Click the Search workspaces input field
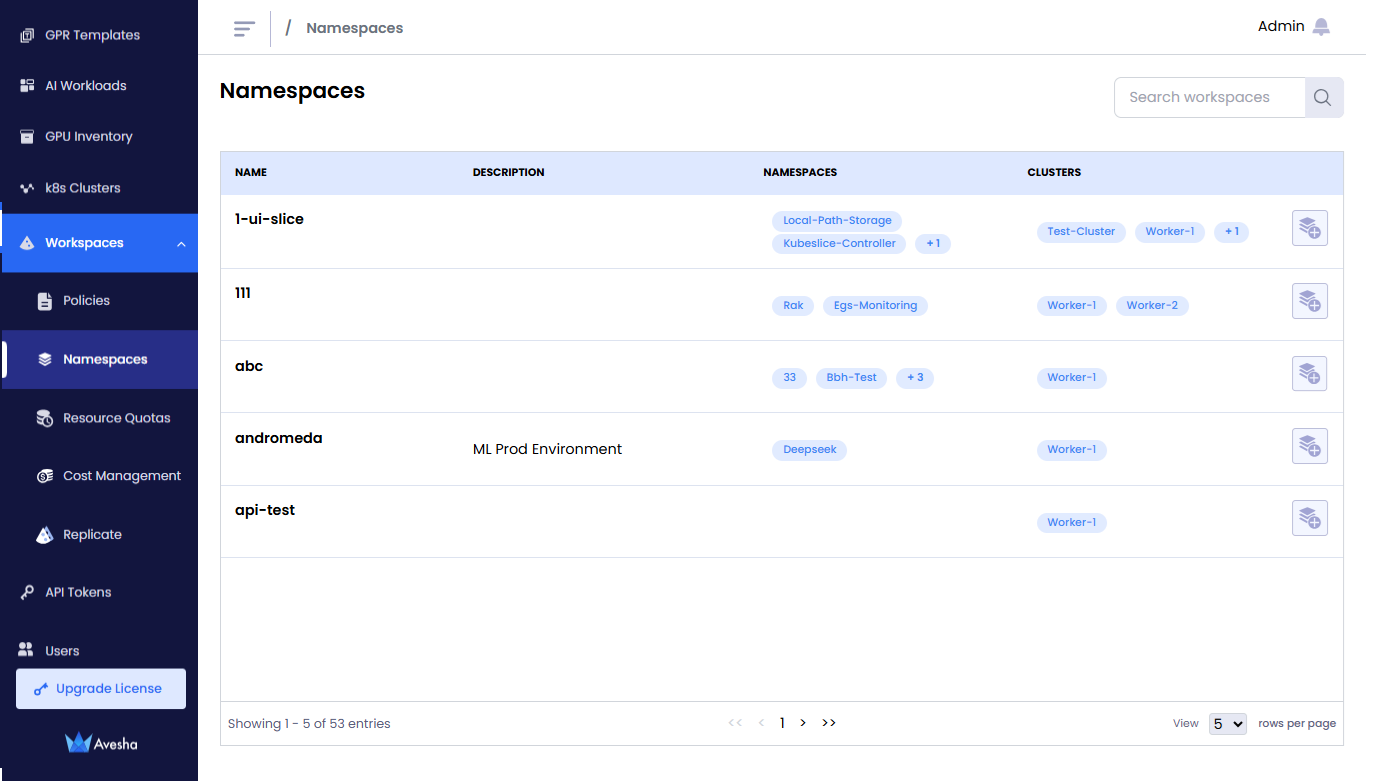The image size is (1375, 782). tap(1209, 98)
